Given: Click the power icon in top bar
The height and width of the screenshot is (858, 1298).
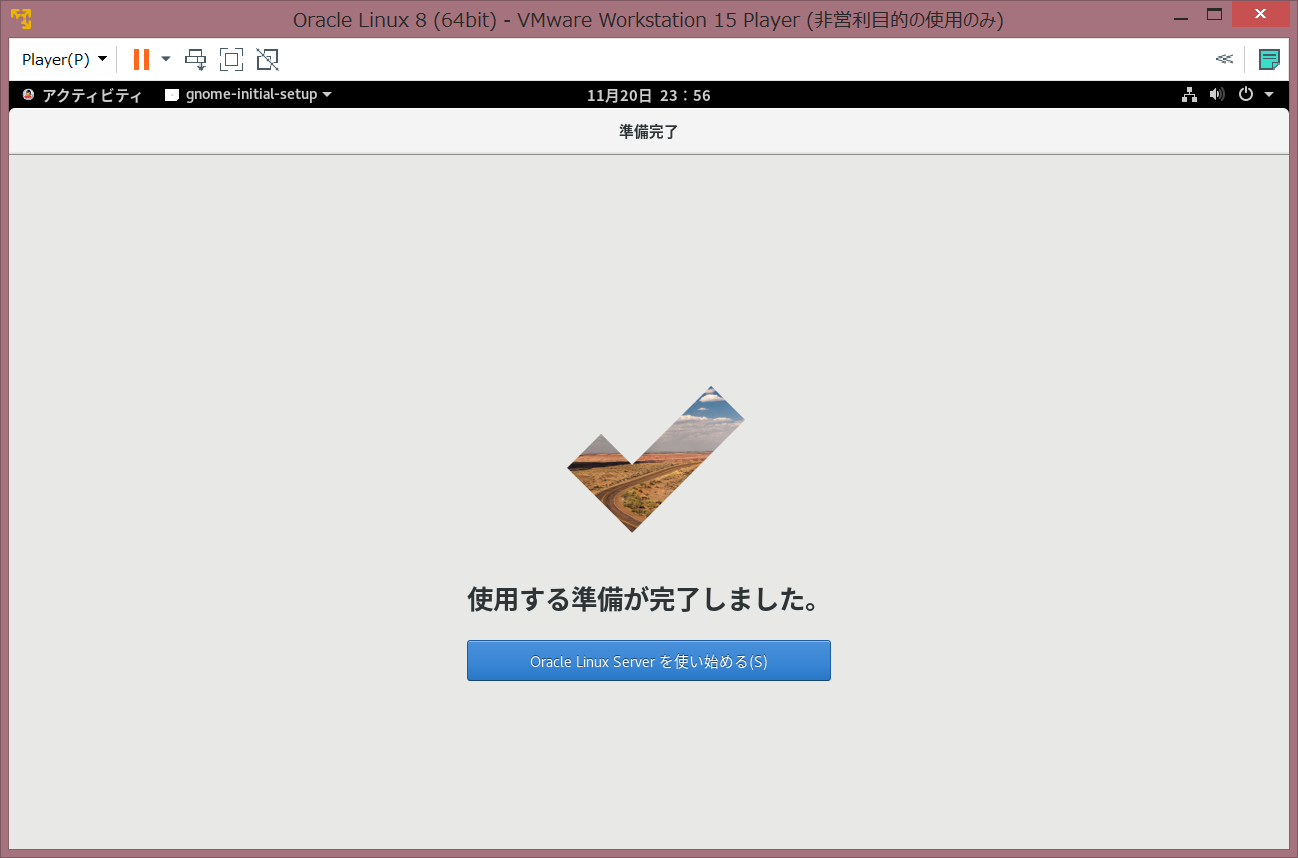Looking at the screenshot, I should click(1245, 95).
